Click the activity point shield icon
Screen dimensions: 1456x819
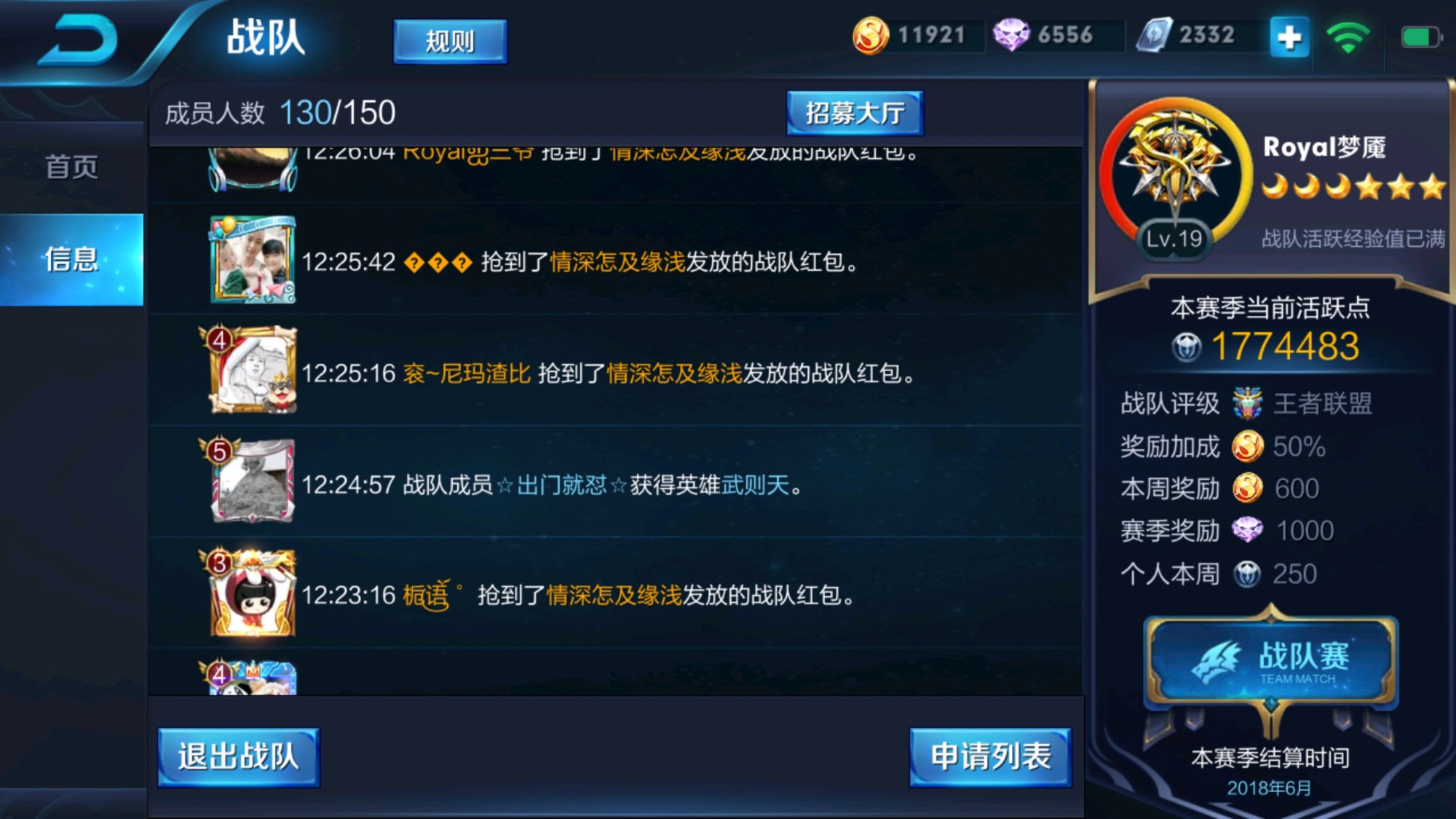(x=1187, y=347)
